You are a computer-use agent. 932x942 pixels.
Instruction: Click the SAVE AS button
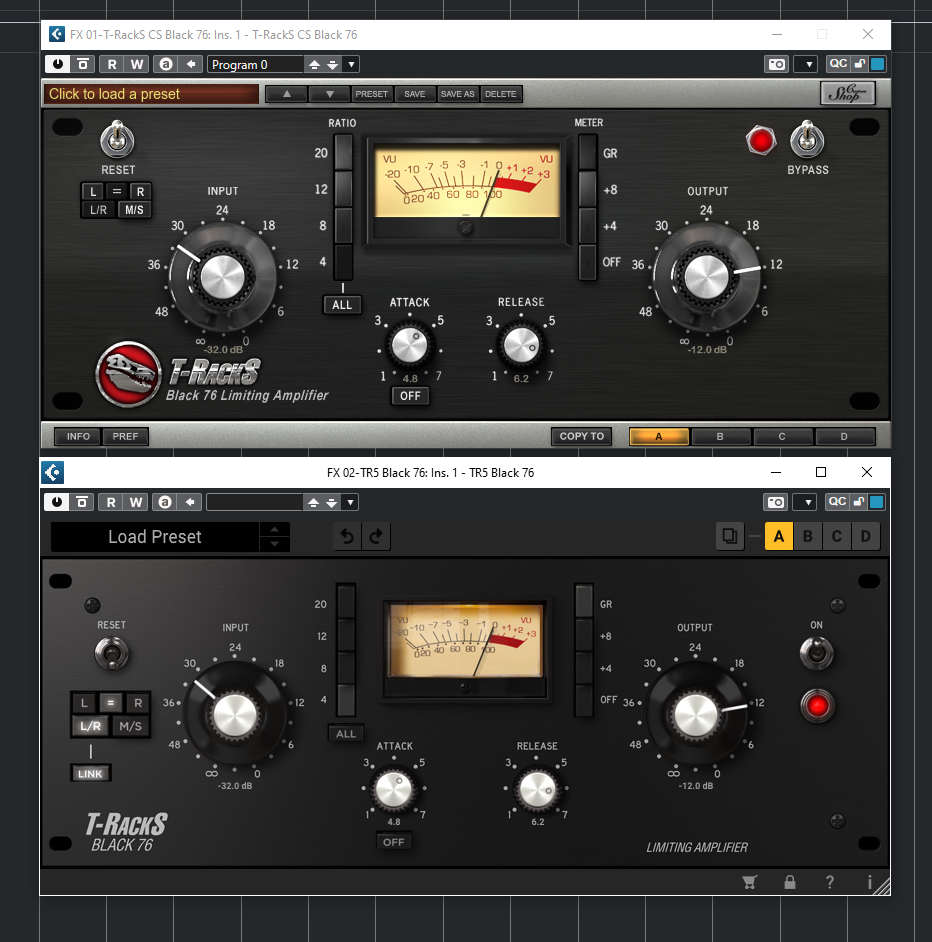click(x=457, y=94)
